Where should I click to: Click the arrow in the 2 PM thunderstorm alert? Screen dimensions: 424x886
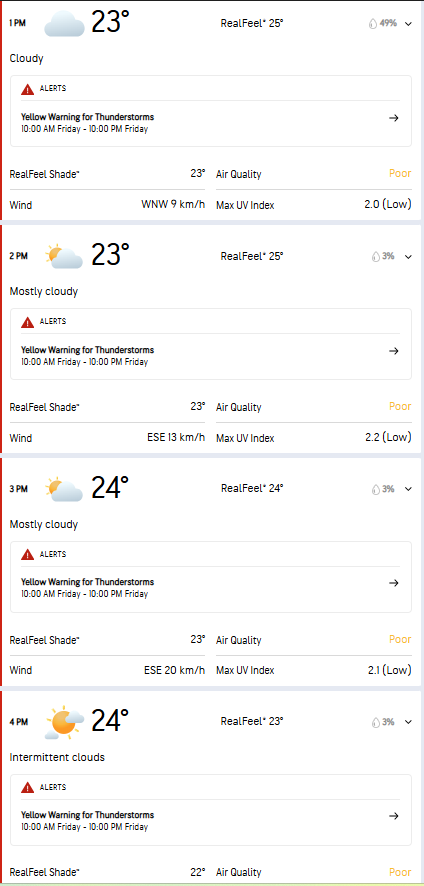(x=394, y=351)
